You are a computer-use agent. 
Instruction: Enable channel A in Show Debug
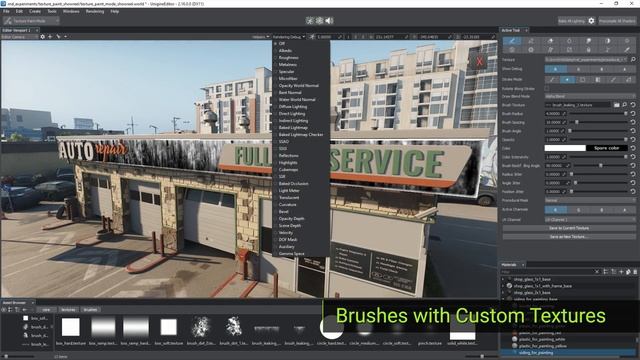(556, 69)
